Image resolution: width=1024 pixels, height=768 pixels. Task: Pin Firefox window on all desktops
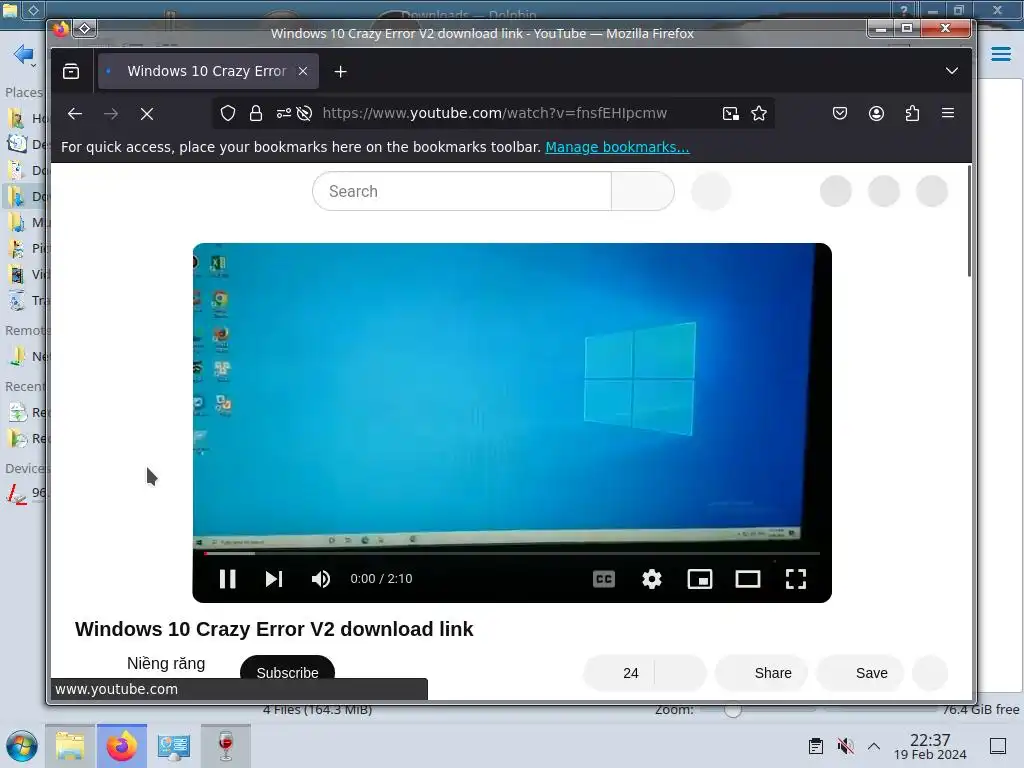tap(85, 28)
